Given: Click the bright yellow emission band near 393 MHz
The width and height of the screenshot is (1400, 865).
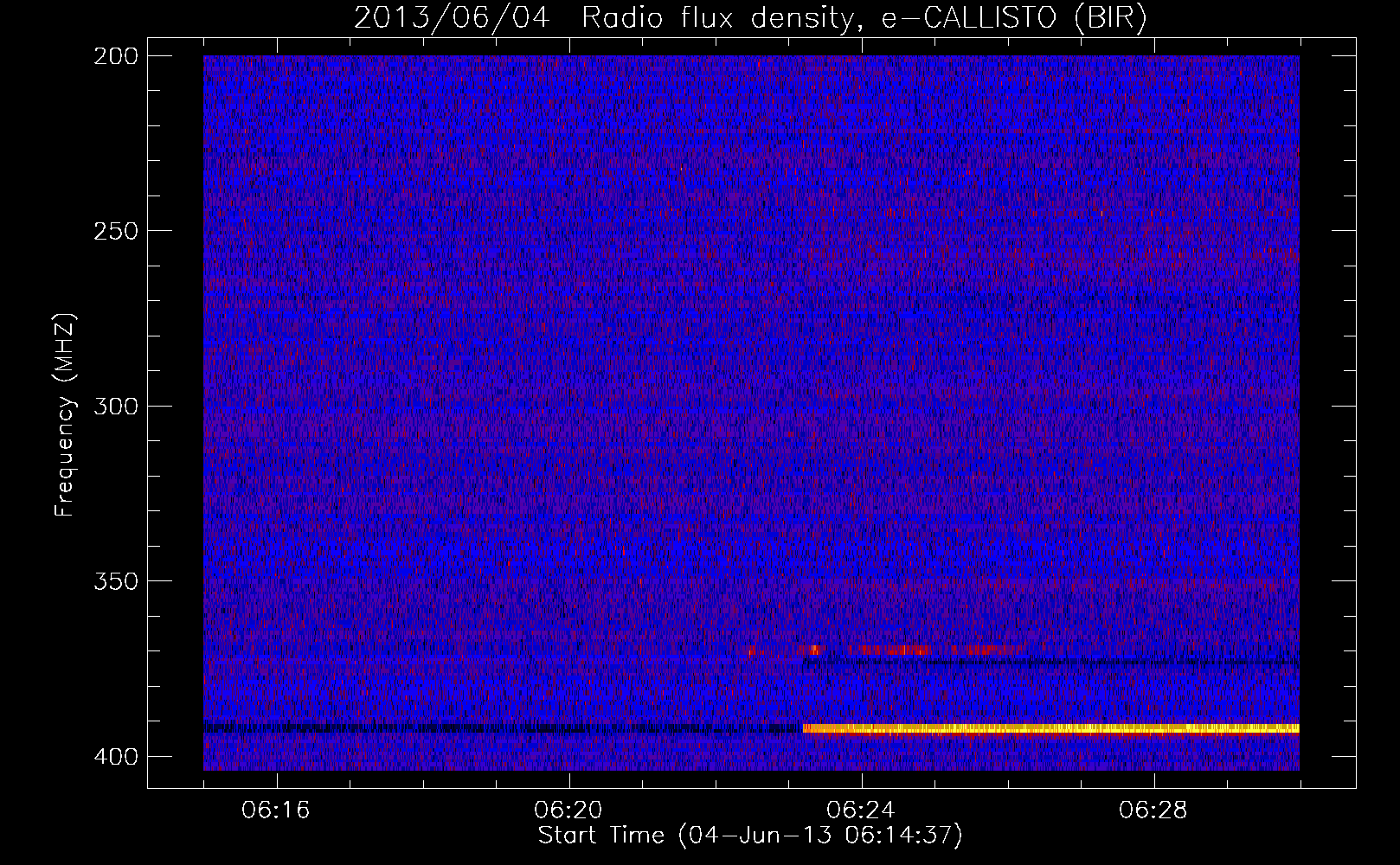Looking at the screenshot, I should pyautogui.click(x=1051, y=729).
